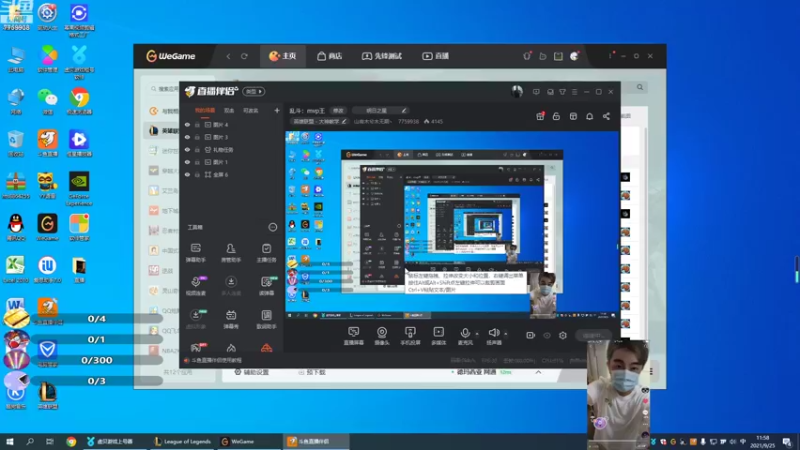Open the filter menu in title bar
Viewport: 800px width, 450px height.
[x=562, y=92]
